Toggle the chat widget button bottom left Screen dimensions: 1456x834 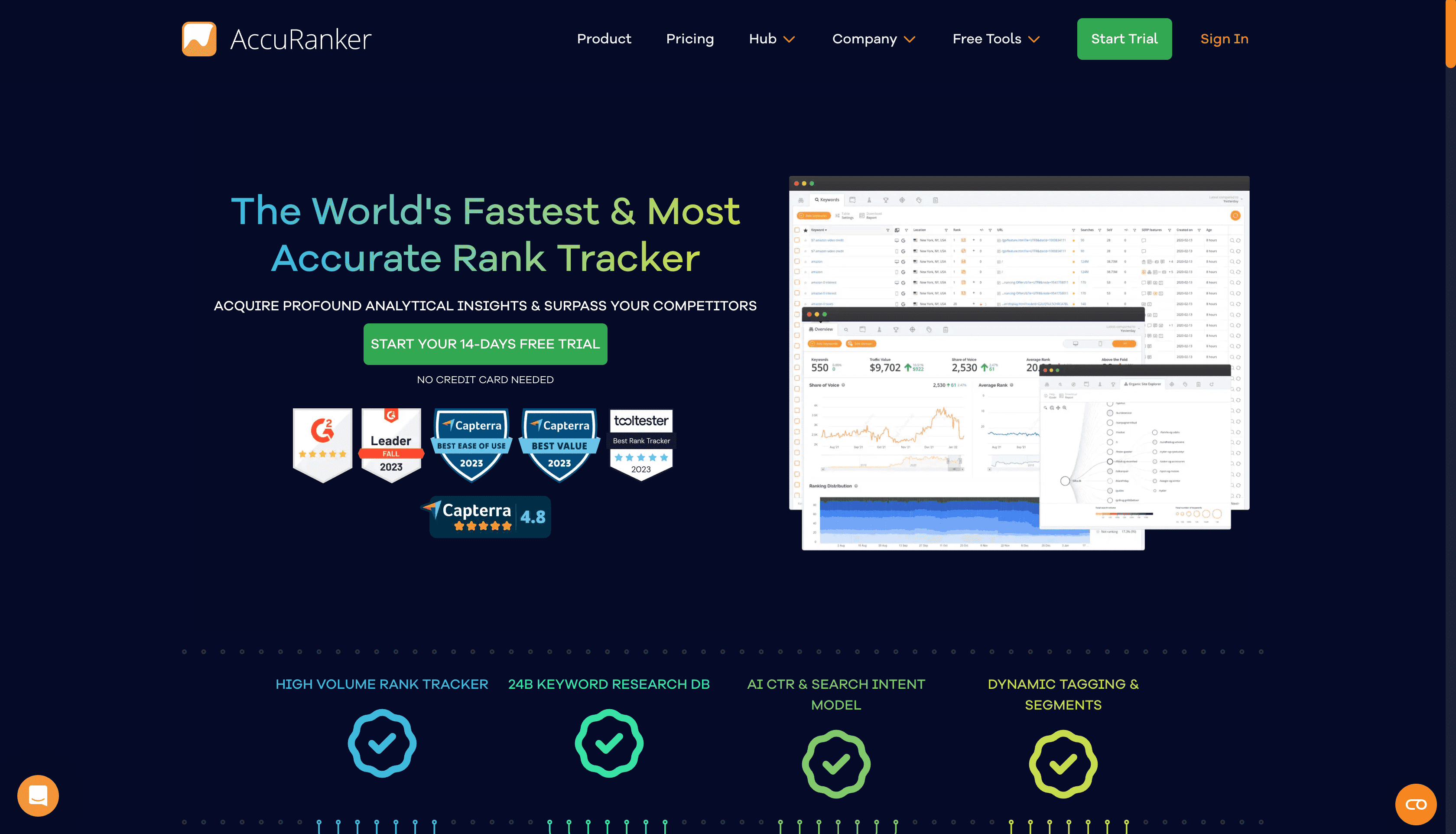coord(38,796)
